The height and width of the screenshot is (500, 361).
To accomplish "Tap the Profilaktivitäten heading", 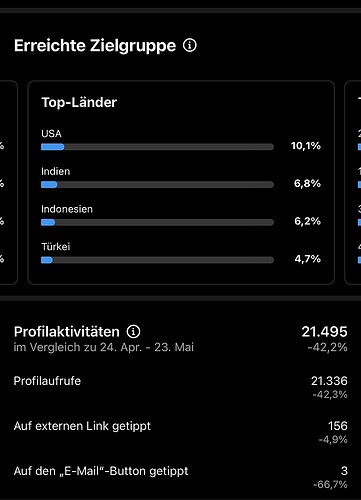I will coord(67,332).
